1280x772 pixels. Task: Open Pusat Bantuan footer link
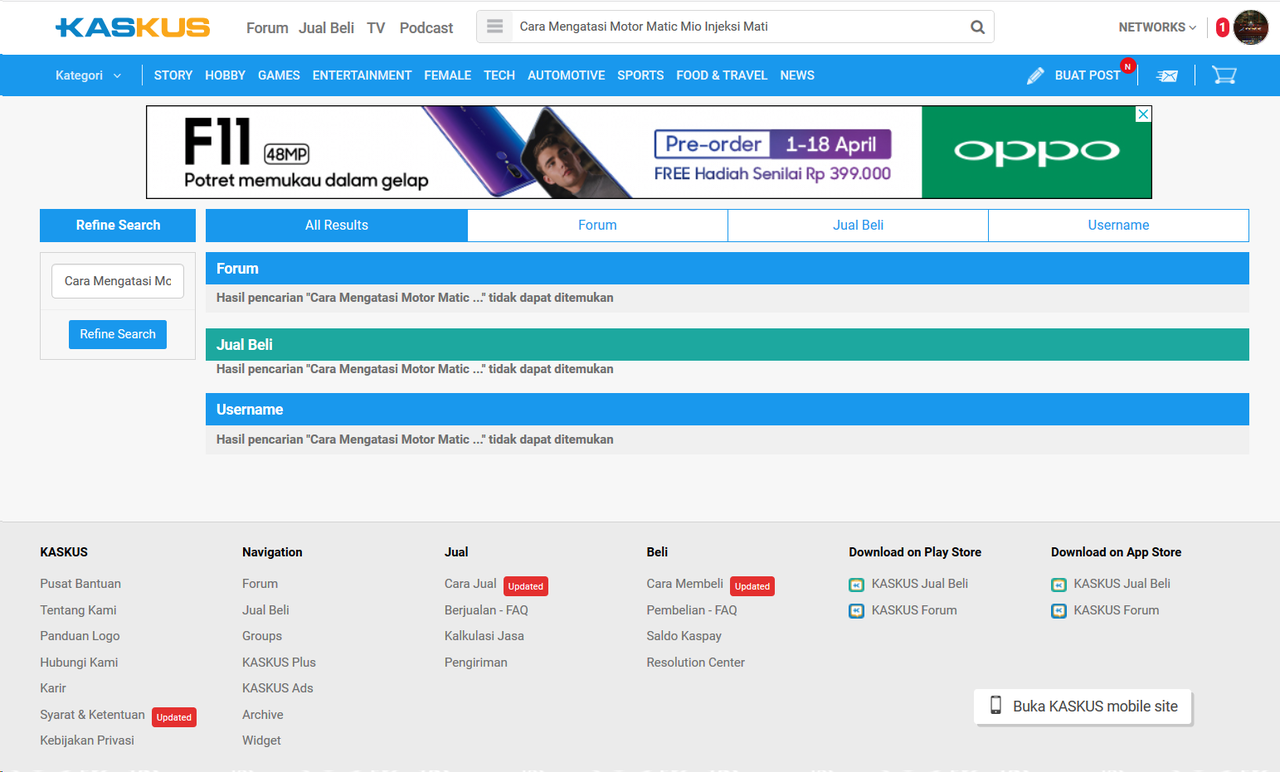(x=80, y=584)
